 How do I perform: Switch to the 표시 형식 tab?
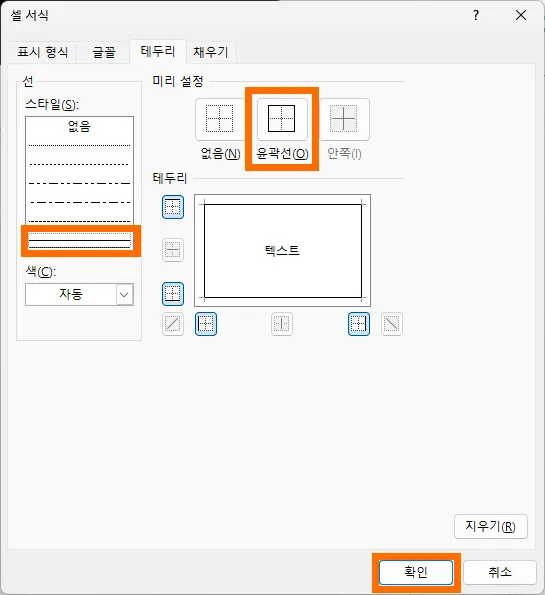coord(43,52)
